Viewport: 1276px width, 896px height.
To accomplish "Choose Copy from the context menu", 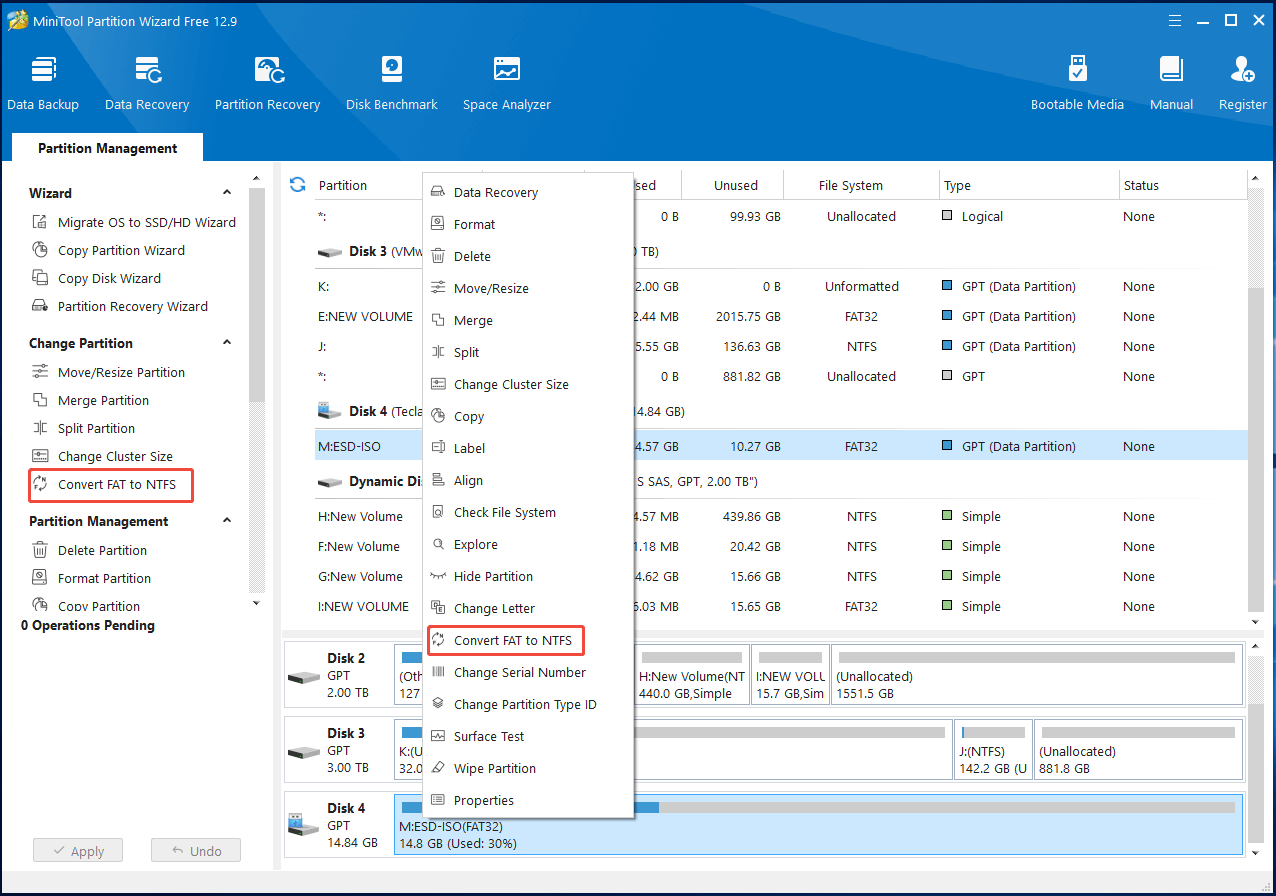I will coord(528,417).
